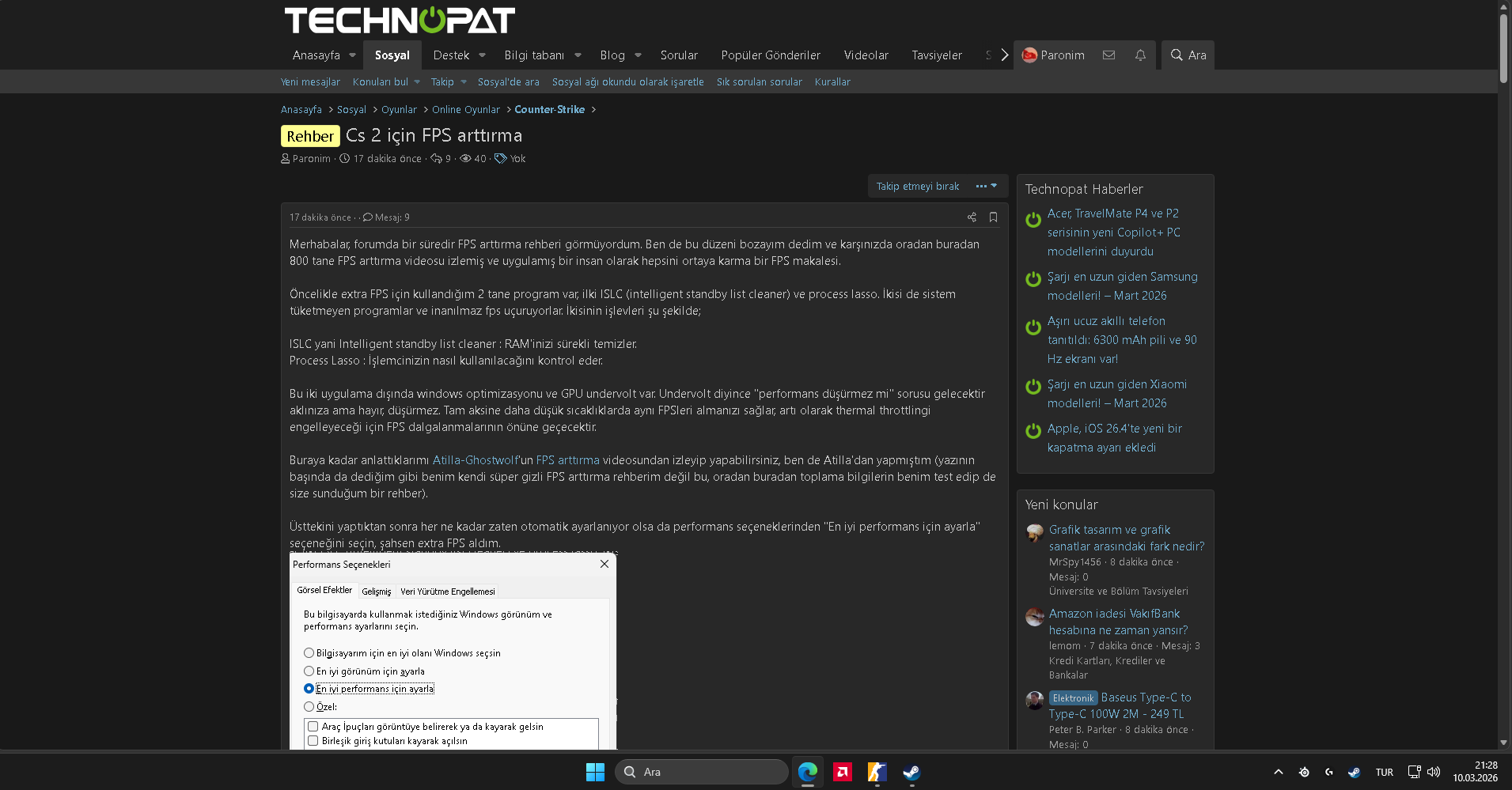Open the Grafik tasarım ve grafik sanatlar topic
Viewport: 1512px width, 790px height.
click(1127, 538)
